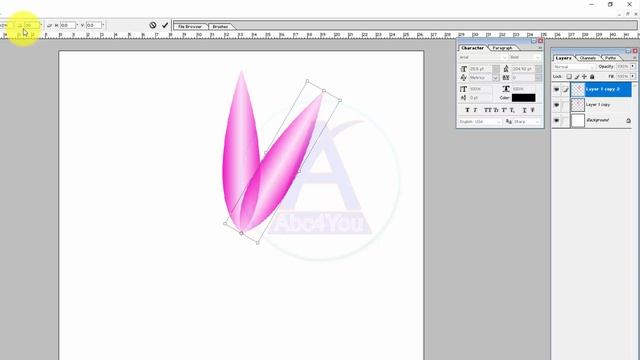The image size is (640, 360).
Task: Open the Character panel flyout menu
Action: pyautogui.click(x=540, y=48)
